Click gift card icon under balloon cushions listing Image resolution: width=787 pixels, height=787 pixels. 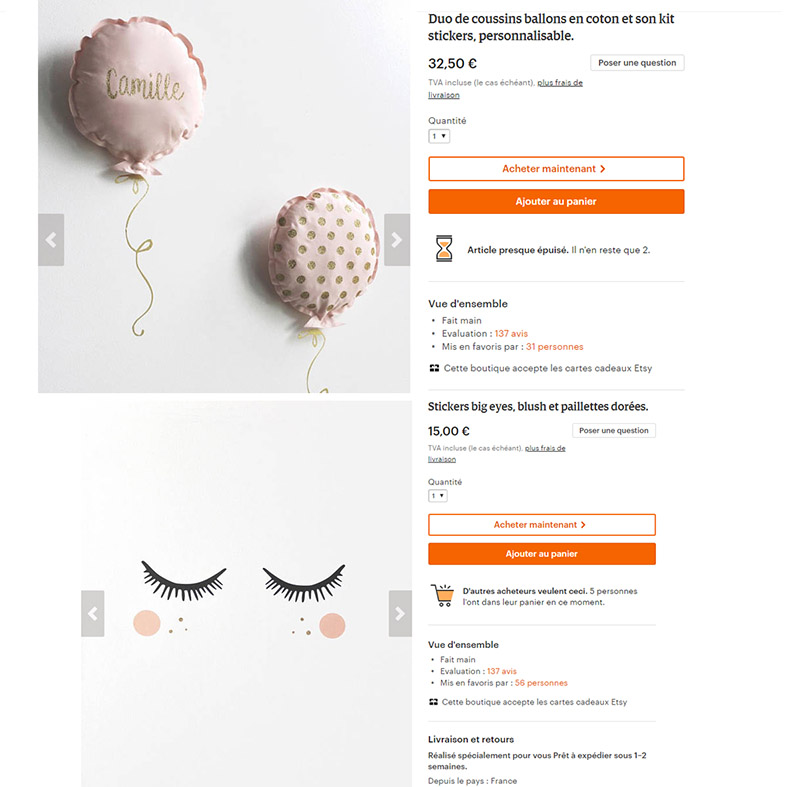click(434, 368)
